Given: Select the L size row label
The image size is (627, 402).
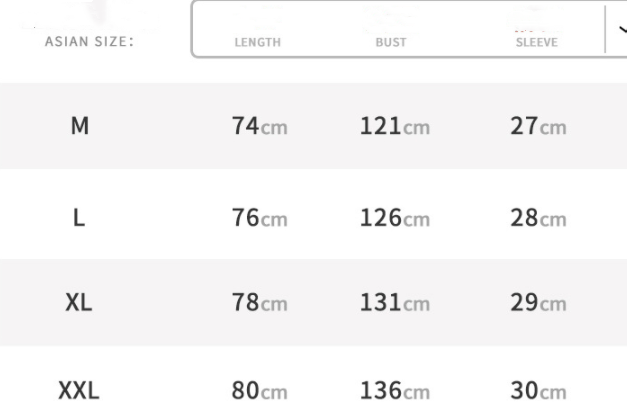Looking at the screenshot, I should (79, 219).
